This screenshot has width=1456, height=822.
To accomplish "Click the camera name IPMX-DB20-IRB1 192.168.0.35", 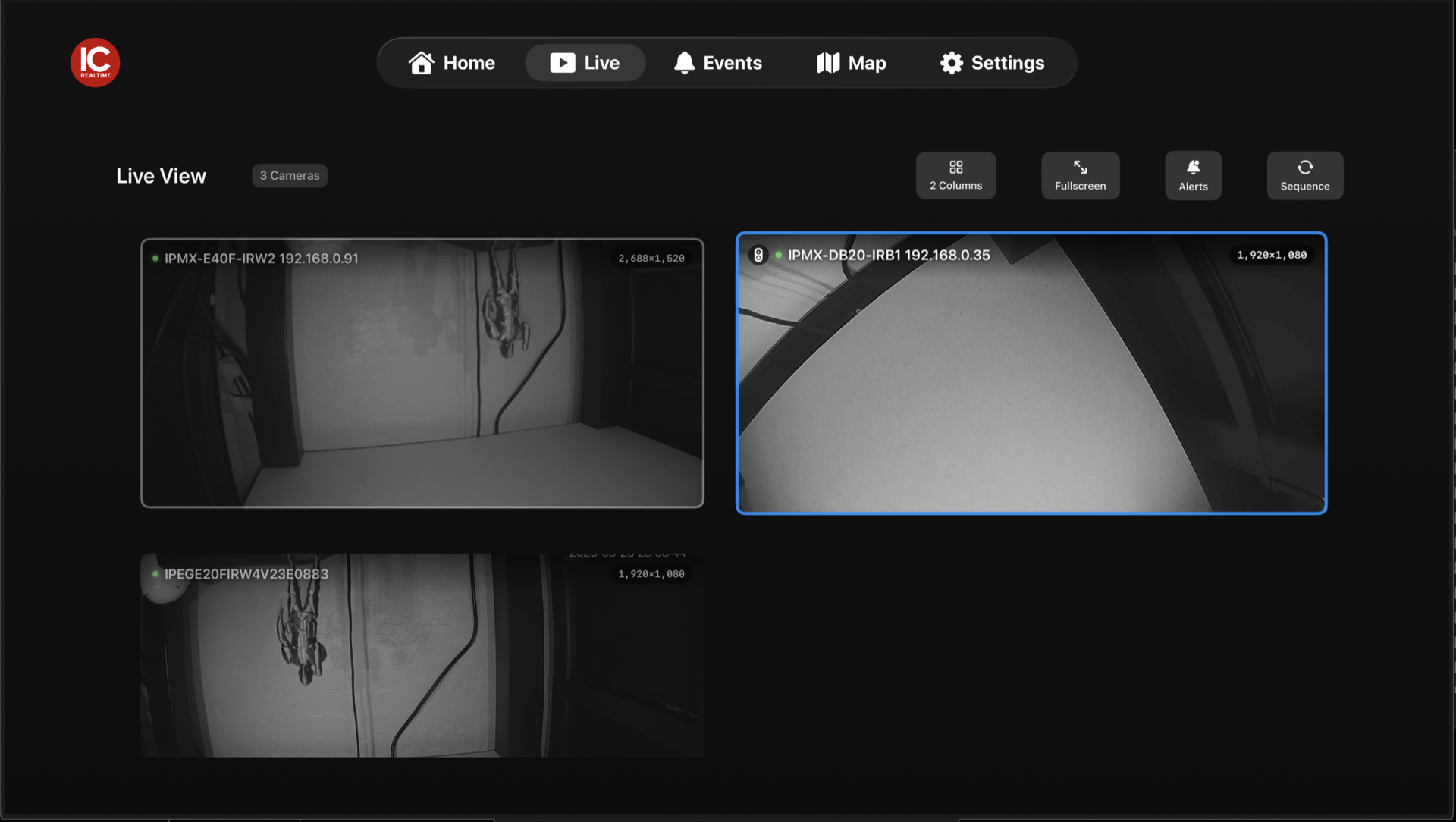I will 889,256.
